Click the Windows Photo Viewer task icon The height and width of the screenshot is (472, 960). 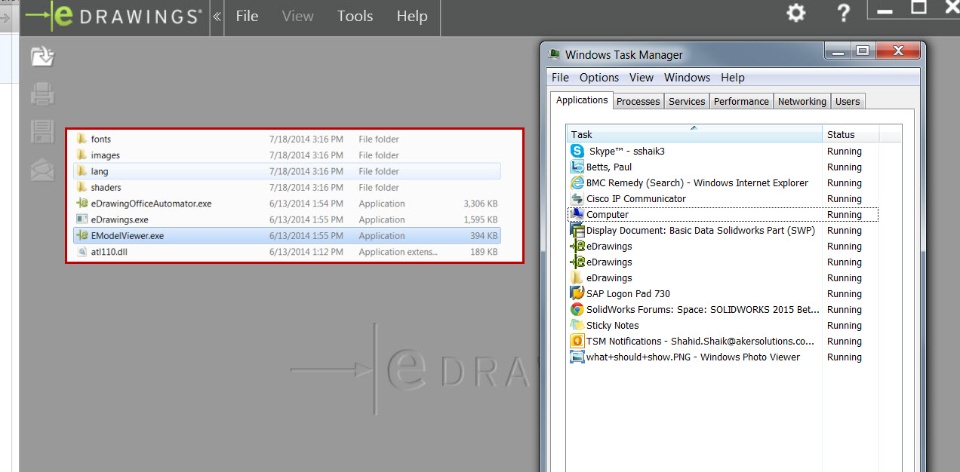(x=577, y=357)
